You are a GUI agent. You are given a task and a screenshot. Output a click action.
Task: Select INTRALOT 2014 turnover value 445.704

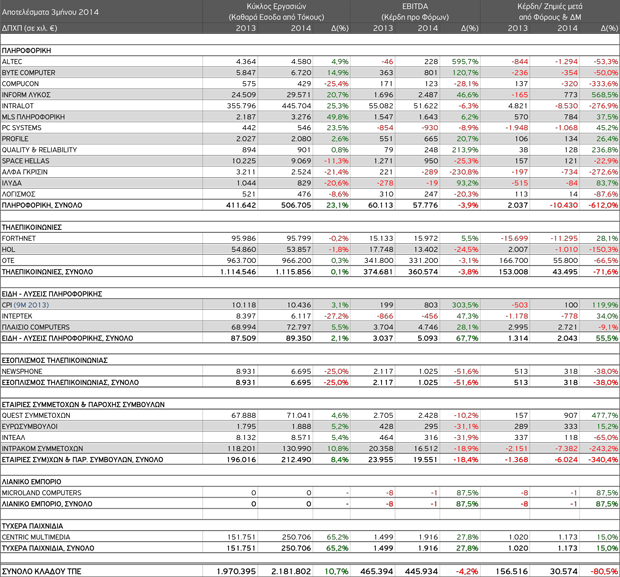(297, 106)
